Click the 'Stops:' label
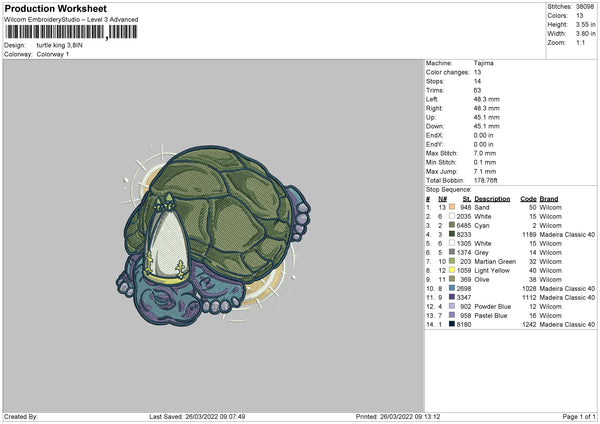Image resolution: width=600 pixels, height=424 pixels. [435, 81]
